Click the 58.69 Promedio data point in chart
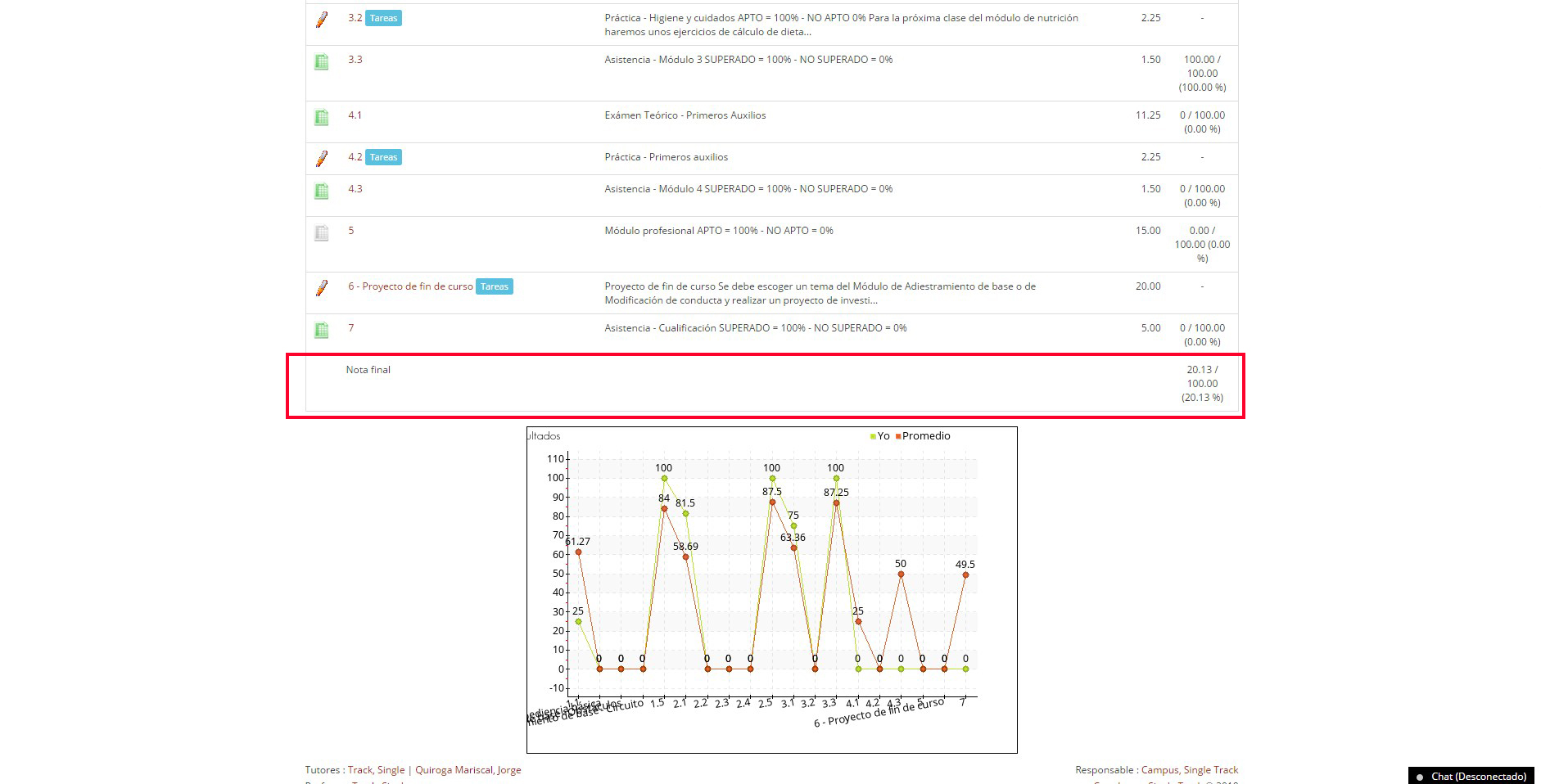Screen dimensions: 1541x784 pos(685,556)
